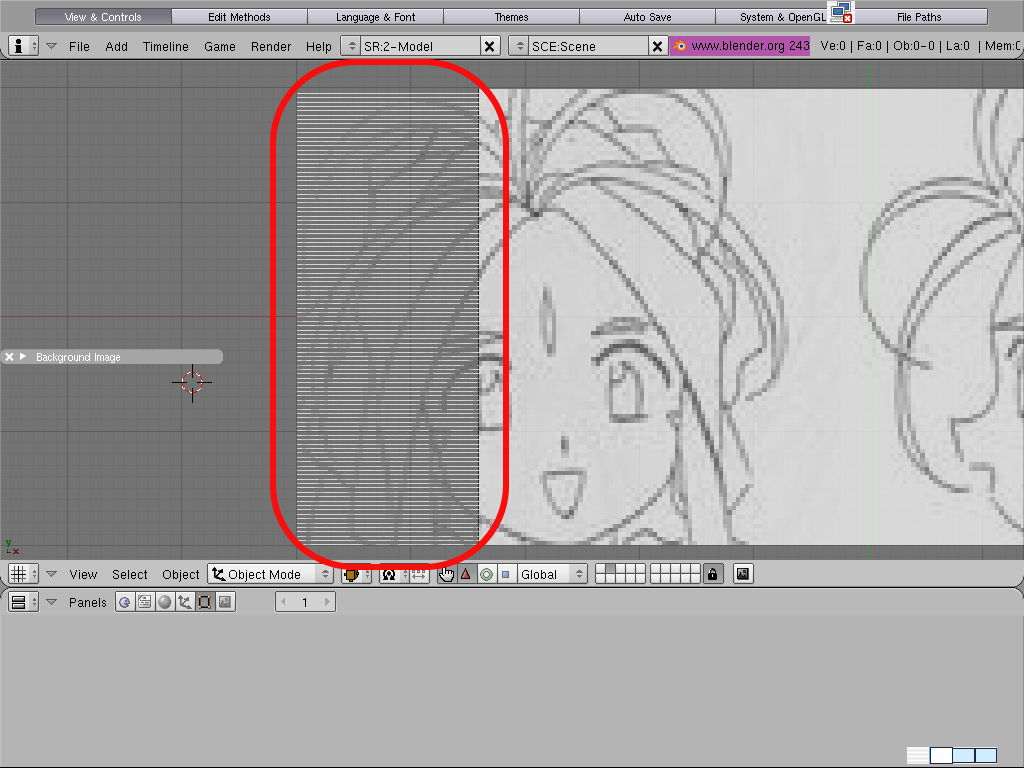Open the File menu
1024x768 pixels.
(79, 46)
